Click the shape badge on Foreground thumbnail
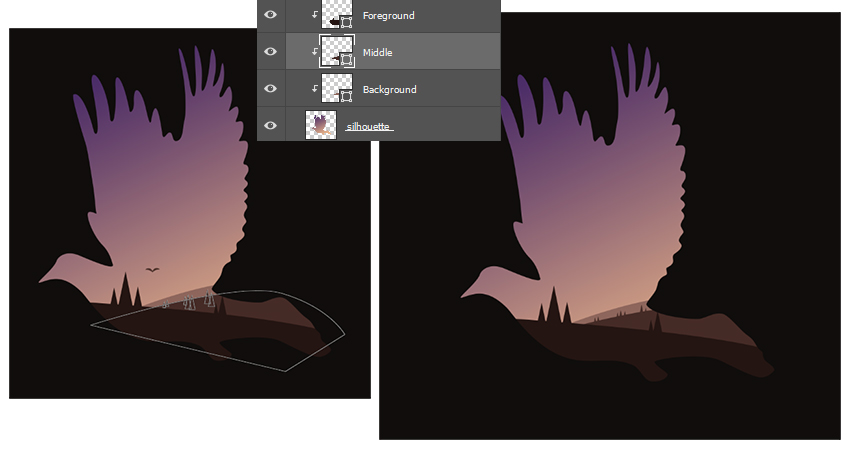This screenshot has height=456, width=850. tap(346, 21)
